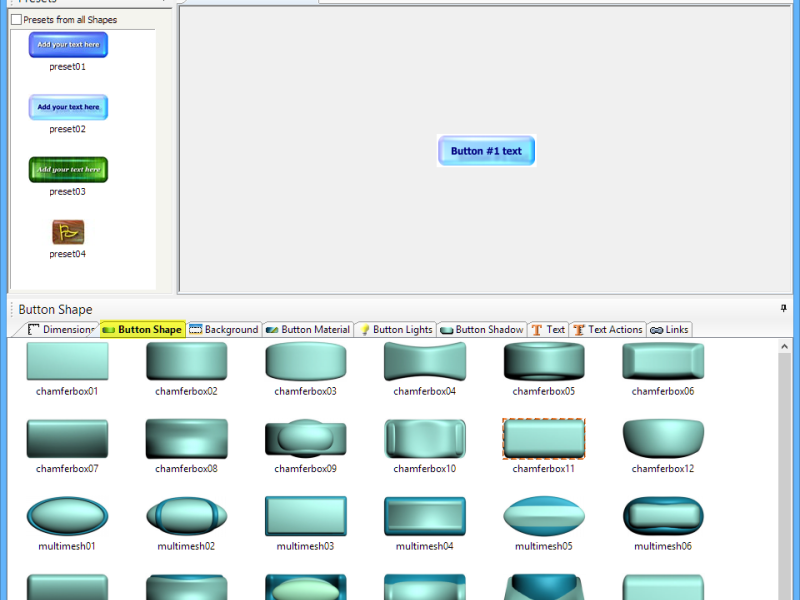The height and width of the screenshot is (600, 800).
Task: Click the chamferbox11 label text
Action: pos(544,468)
